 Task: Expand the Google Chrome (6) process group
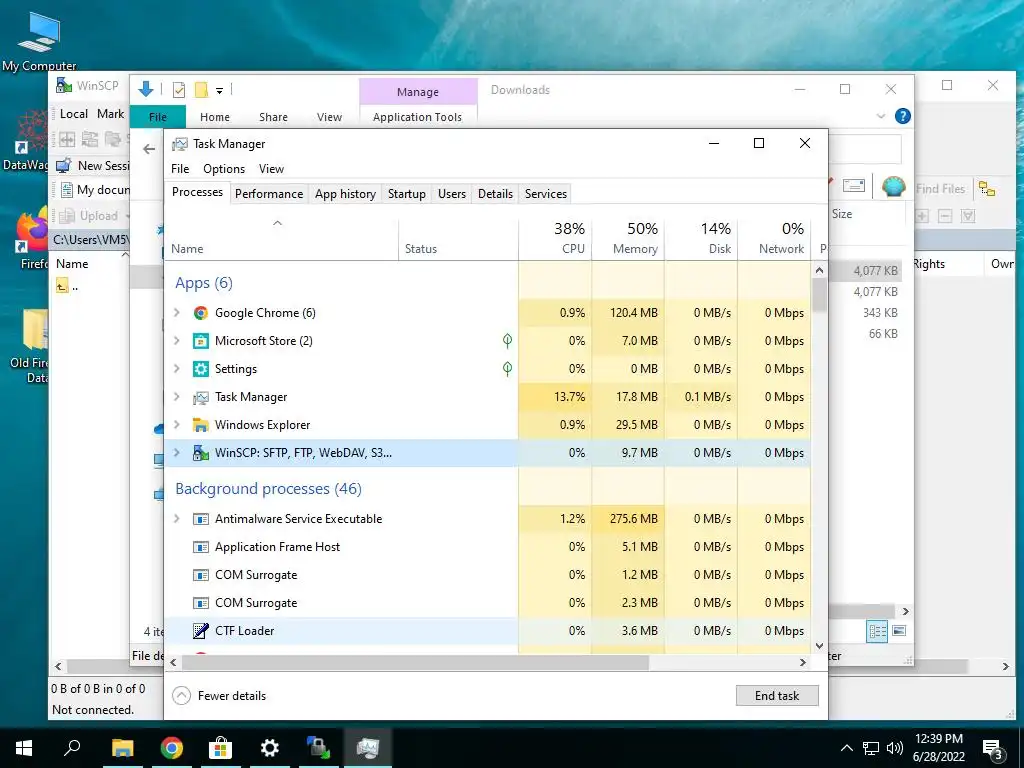(176, 313)
